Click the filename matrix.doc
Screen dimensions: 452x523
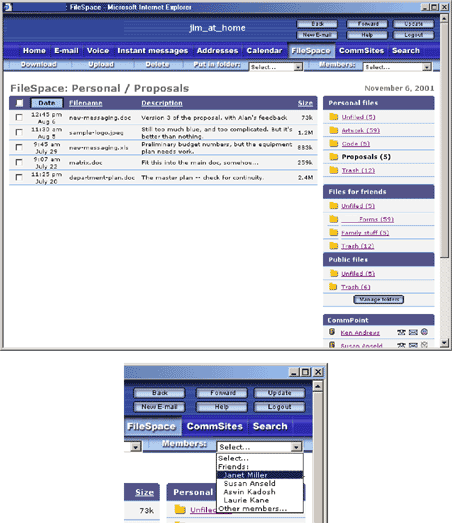tap(85, 162)
